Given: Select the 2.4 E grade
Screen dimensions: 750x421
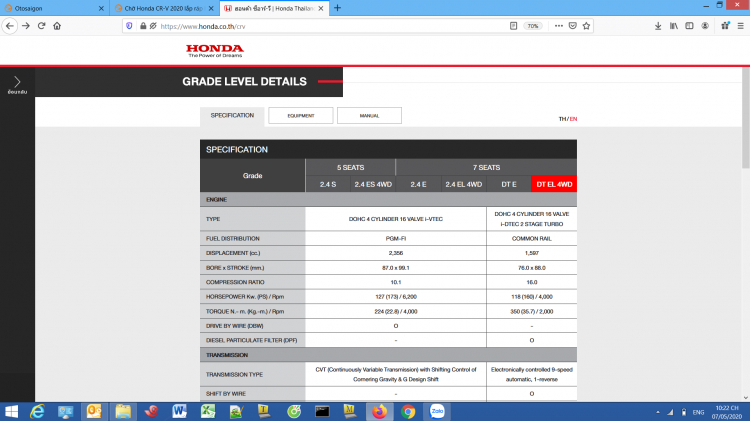Looking at the screenshot, I should pyautogui.click(x=418, y=184).
